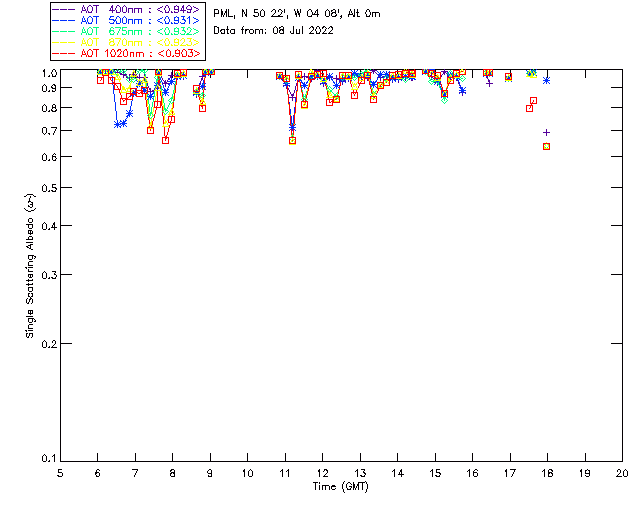Click the x-axis tick label 20

621,472
